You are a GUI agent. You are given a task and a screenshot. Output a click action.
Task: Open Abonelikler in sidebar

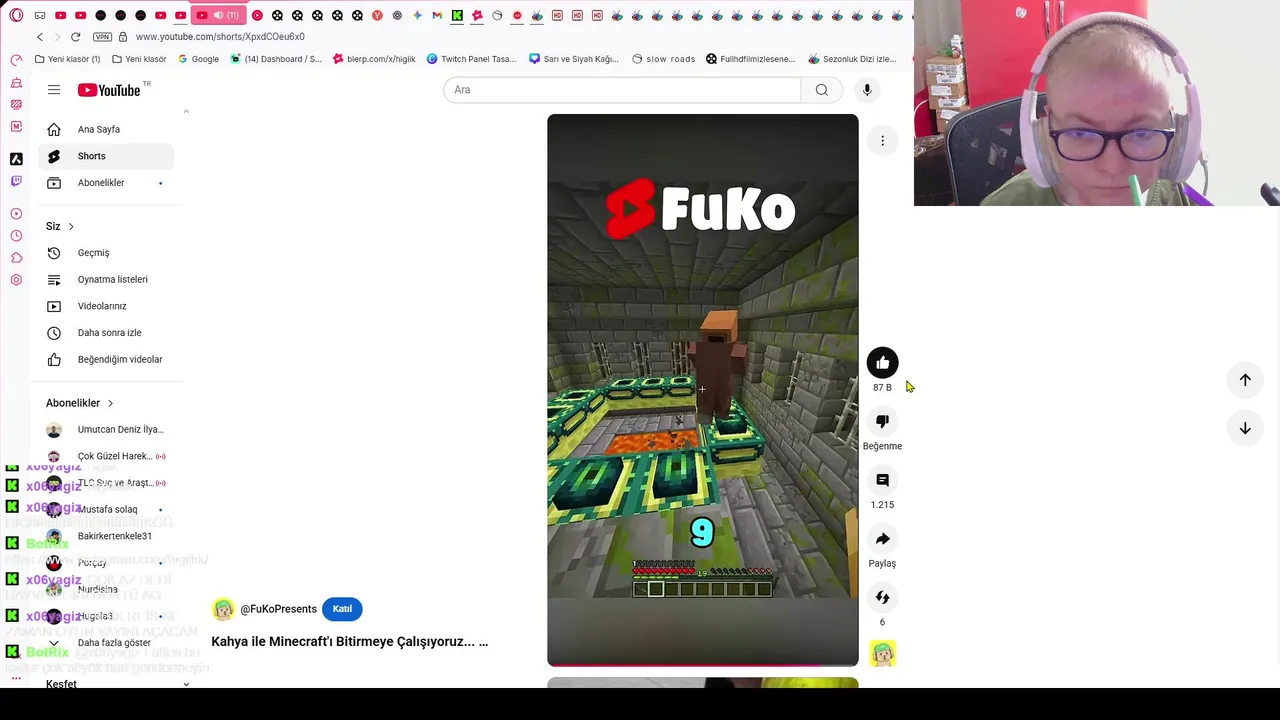click(x=106, y=183)
